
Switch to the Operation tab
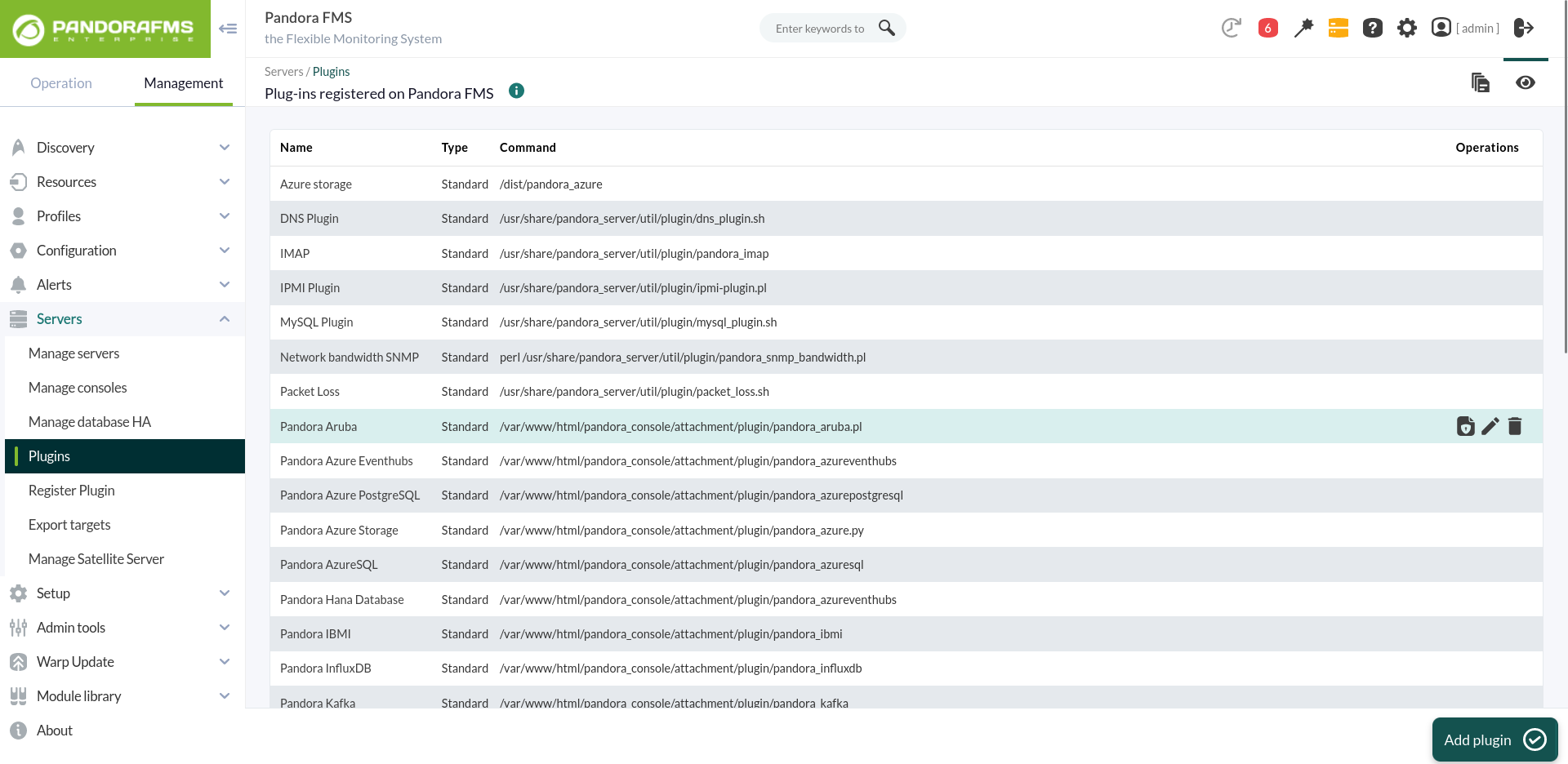pos(61,83)
